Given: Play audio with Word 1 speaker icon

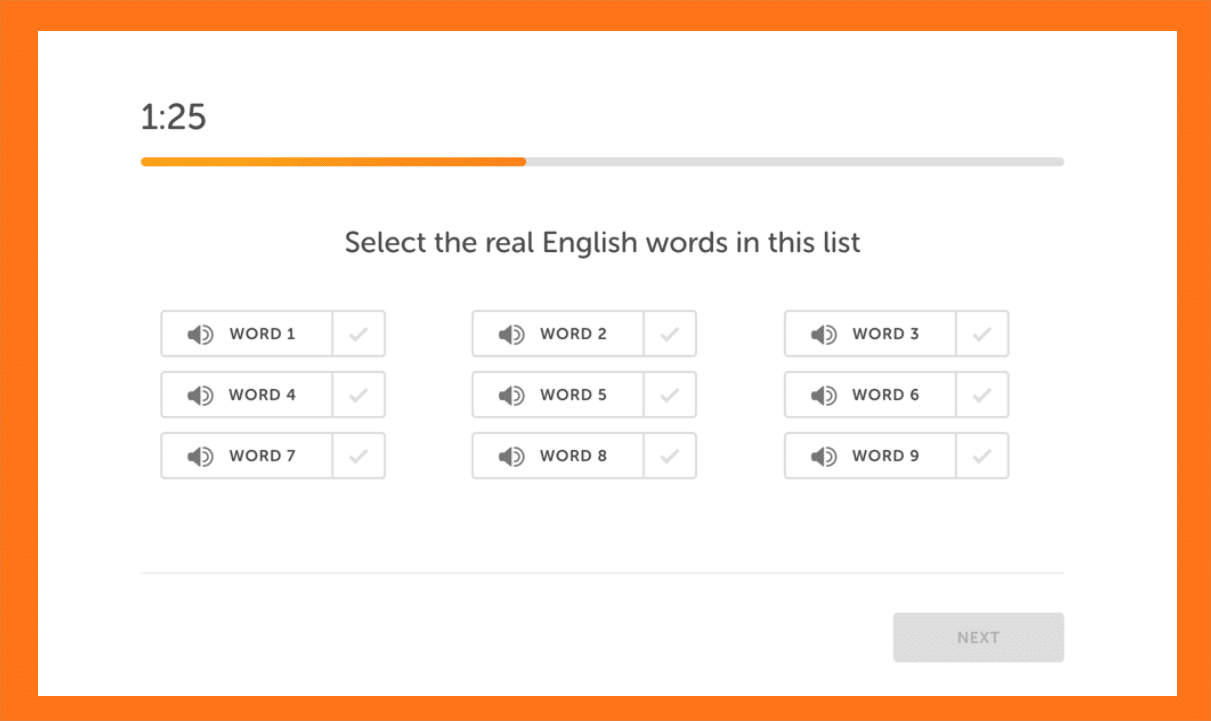Looking at the screenshot, I should [x=200, y=334].
